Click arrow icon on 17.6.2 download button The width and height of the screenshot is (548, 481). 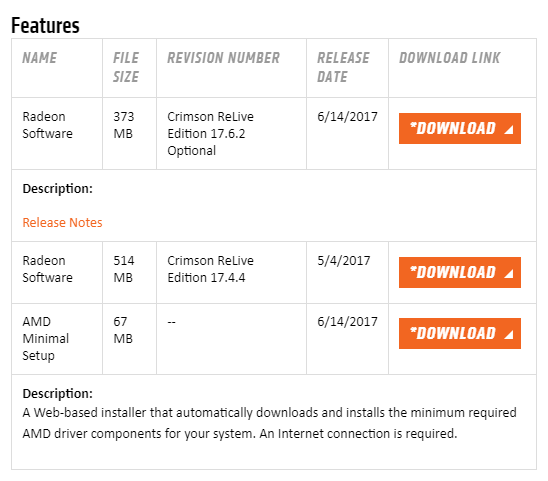point(509,130)
